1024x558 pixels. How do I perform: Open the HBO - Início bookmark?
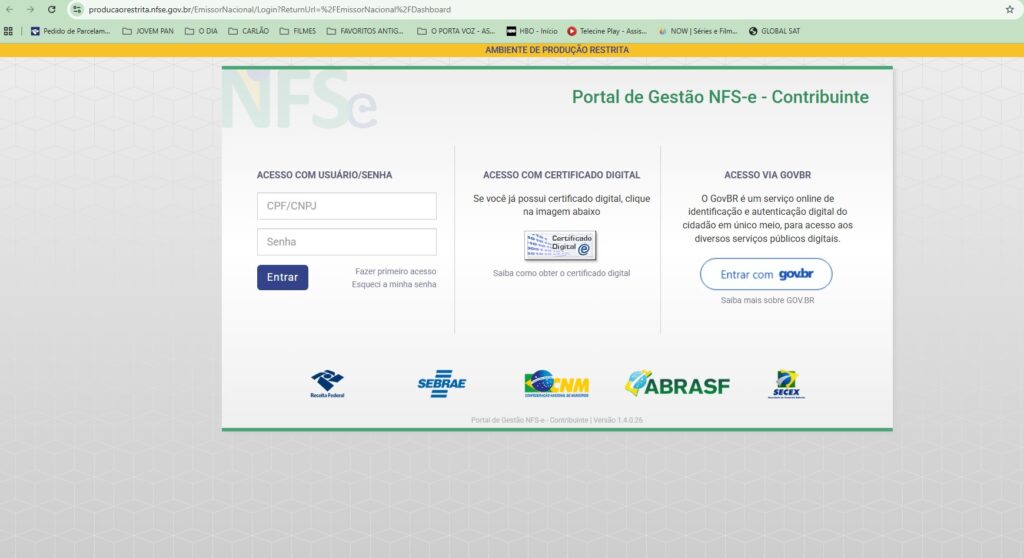click(x=531, y=31)
